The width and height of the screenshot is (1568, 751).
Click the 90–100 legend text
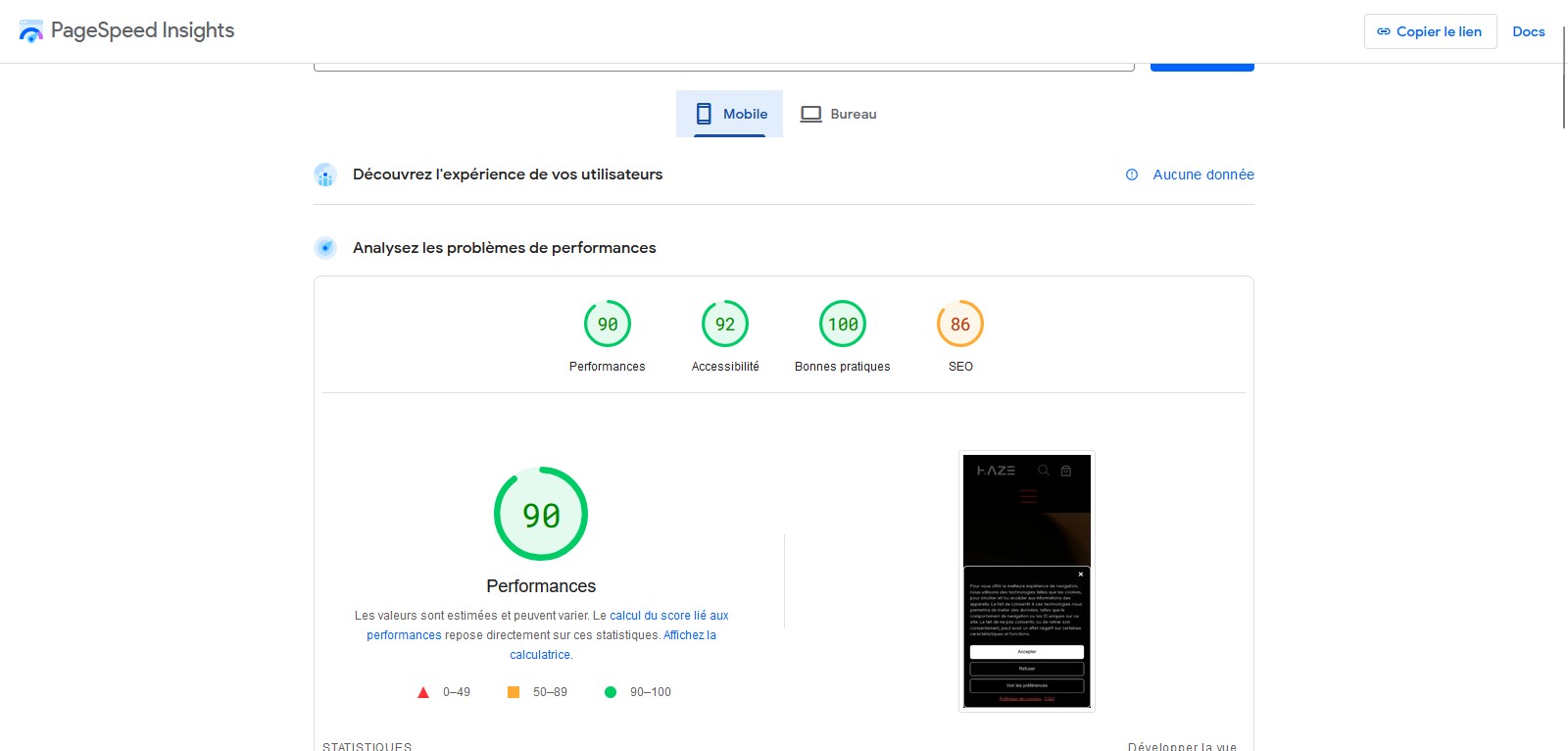(x=651, y=692)
